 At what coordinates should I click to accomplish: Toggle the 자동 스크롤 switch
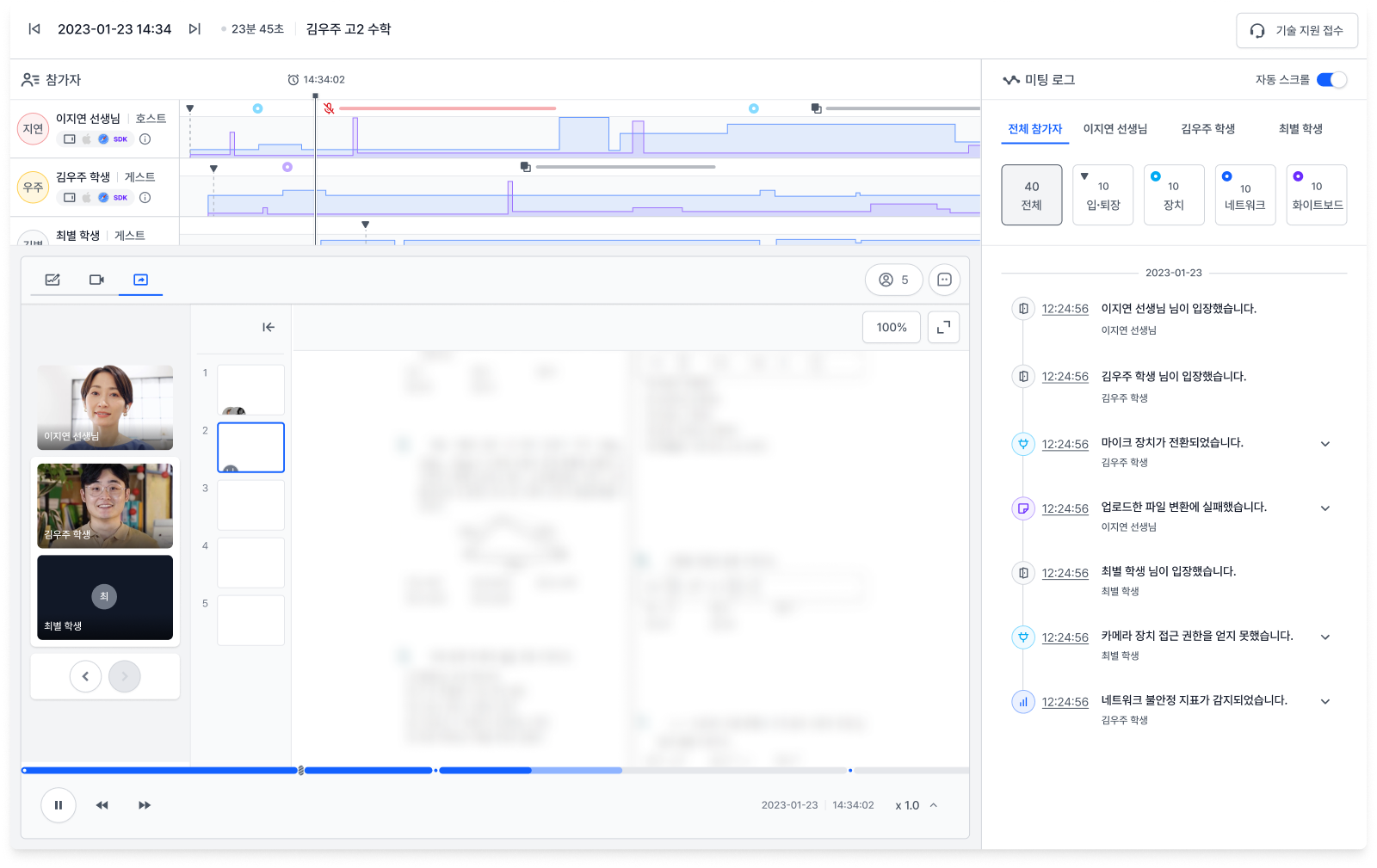tap(1331, 80)
